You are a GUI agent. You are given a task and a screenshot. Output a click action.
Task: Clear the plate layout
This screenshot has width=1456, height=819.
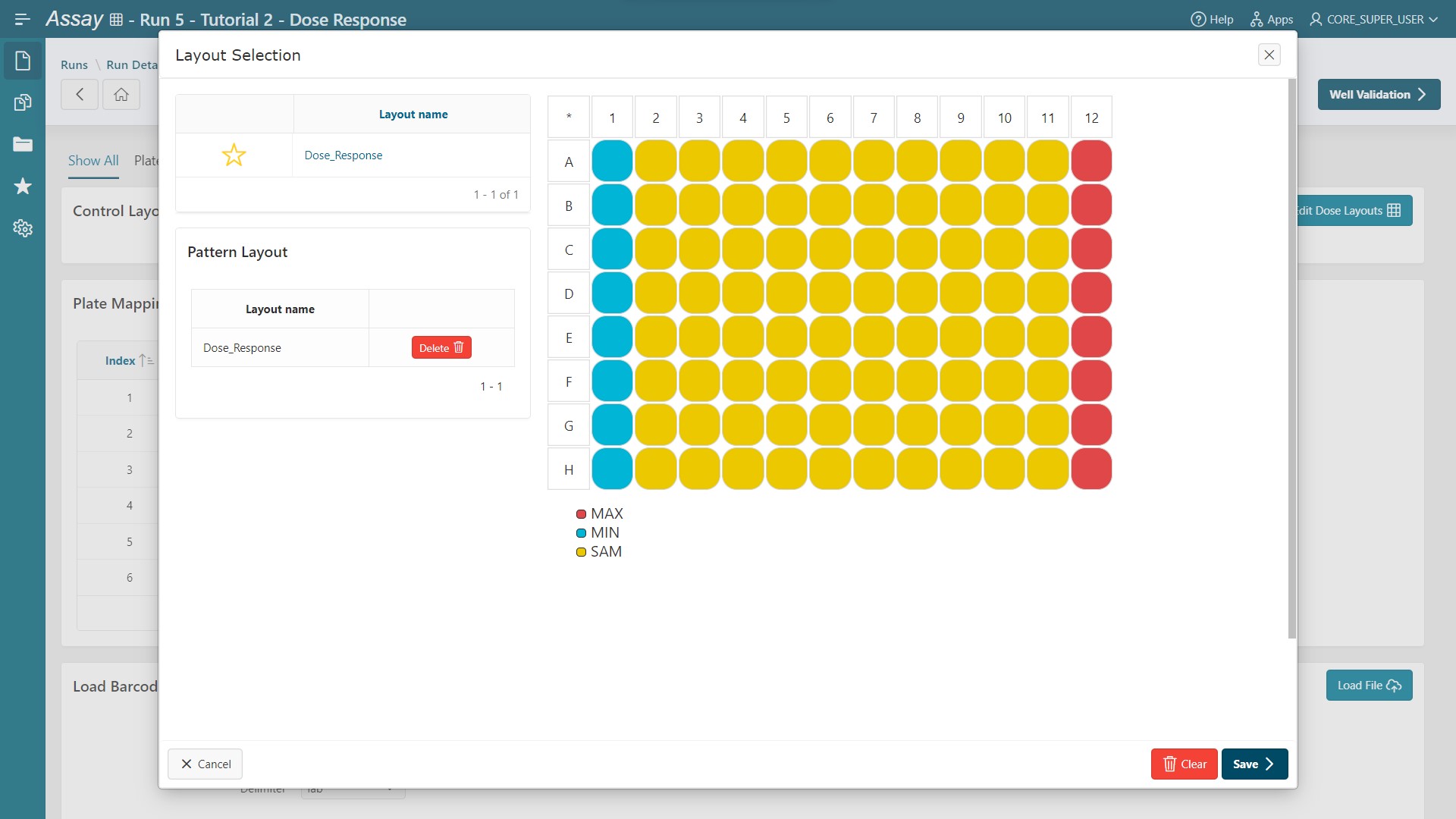pyautogui.click(x=1184, y=764)
